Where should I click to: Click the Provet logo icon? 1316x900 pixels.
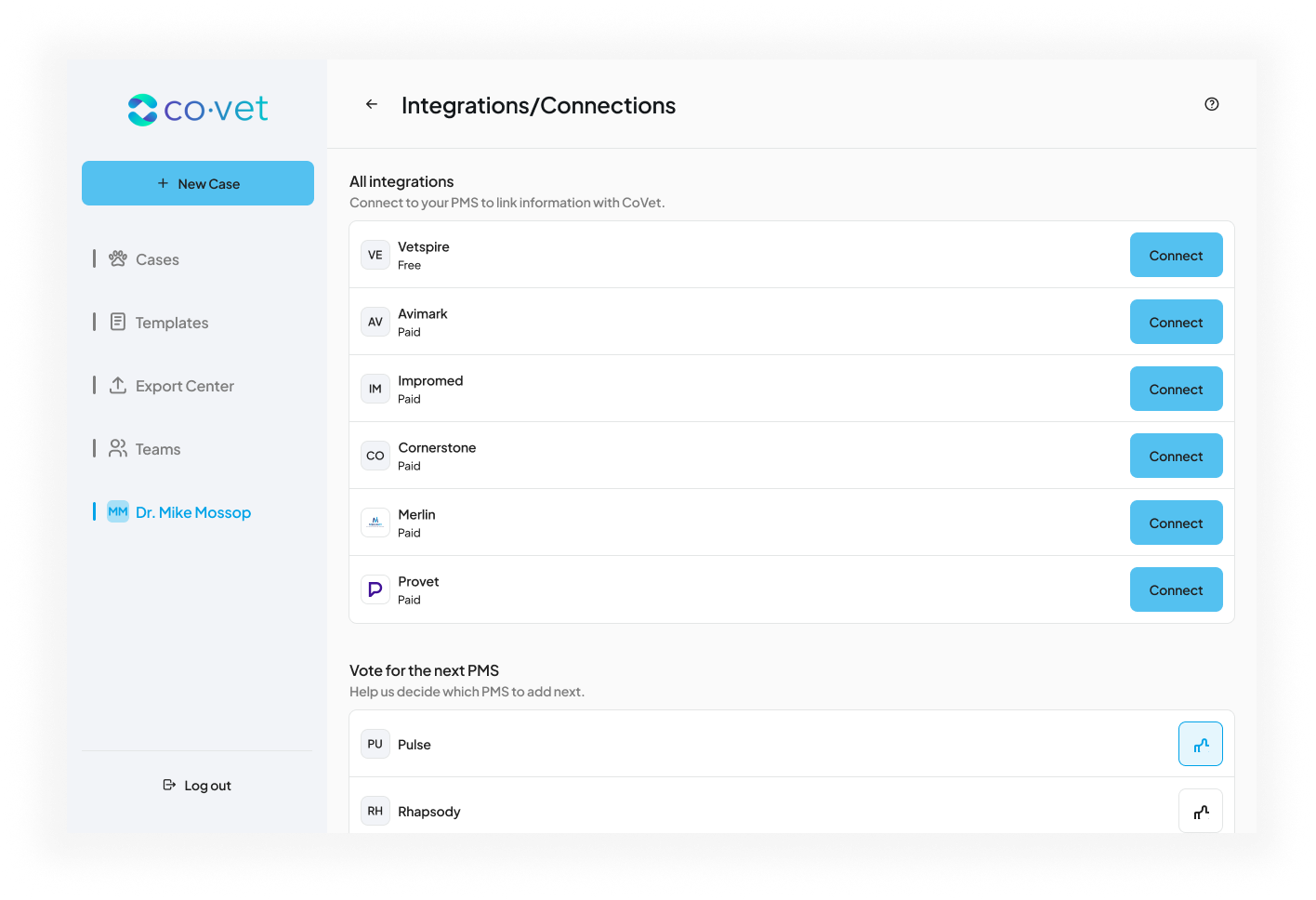pos(375,589)
